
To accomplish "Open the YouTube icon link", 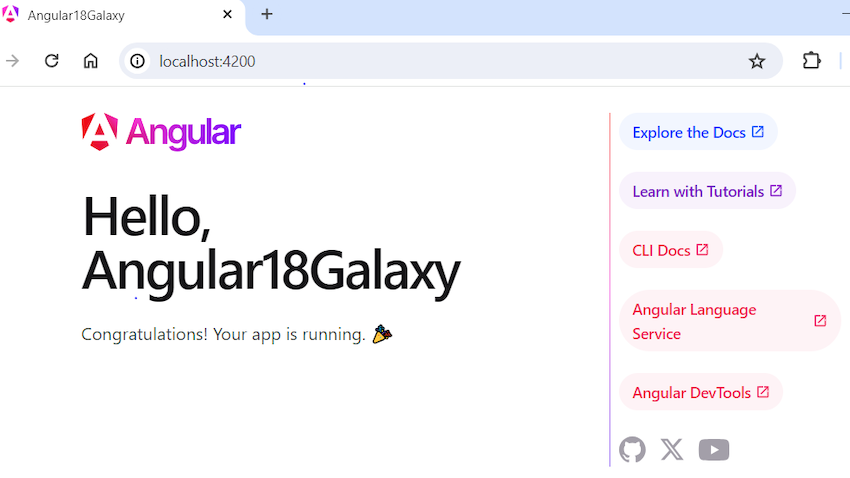I will [714, 449].
